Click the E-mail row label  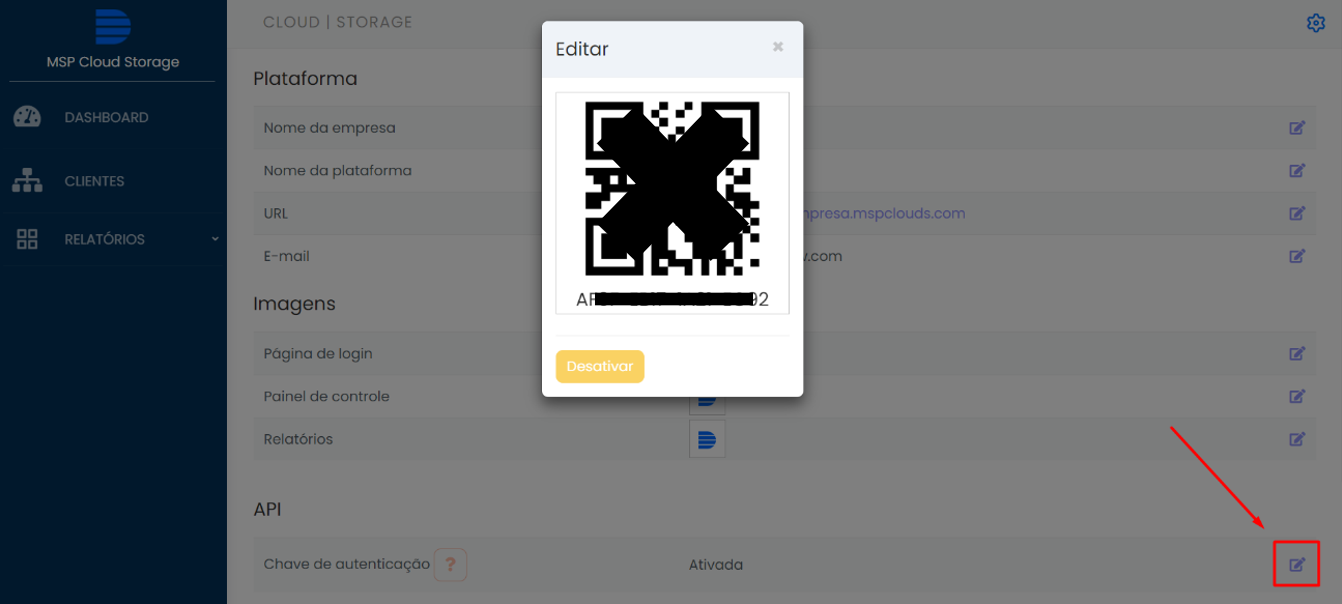pos(286,256)
